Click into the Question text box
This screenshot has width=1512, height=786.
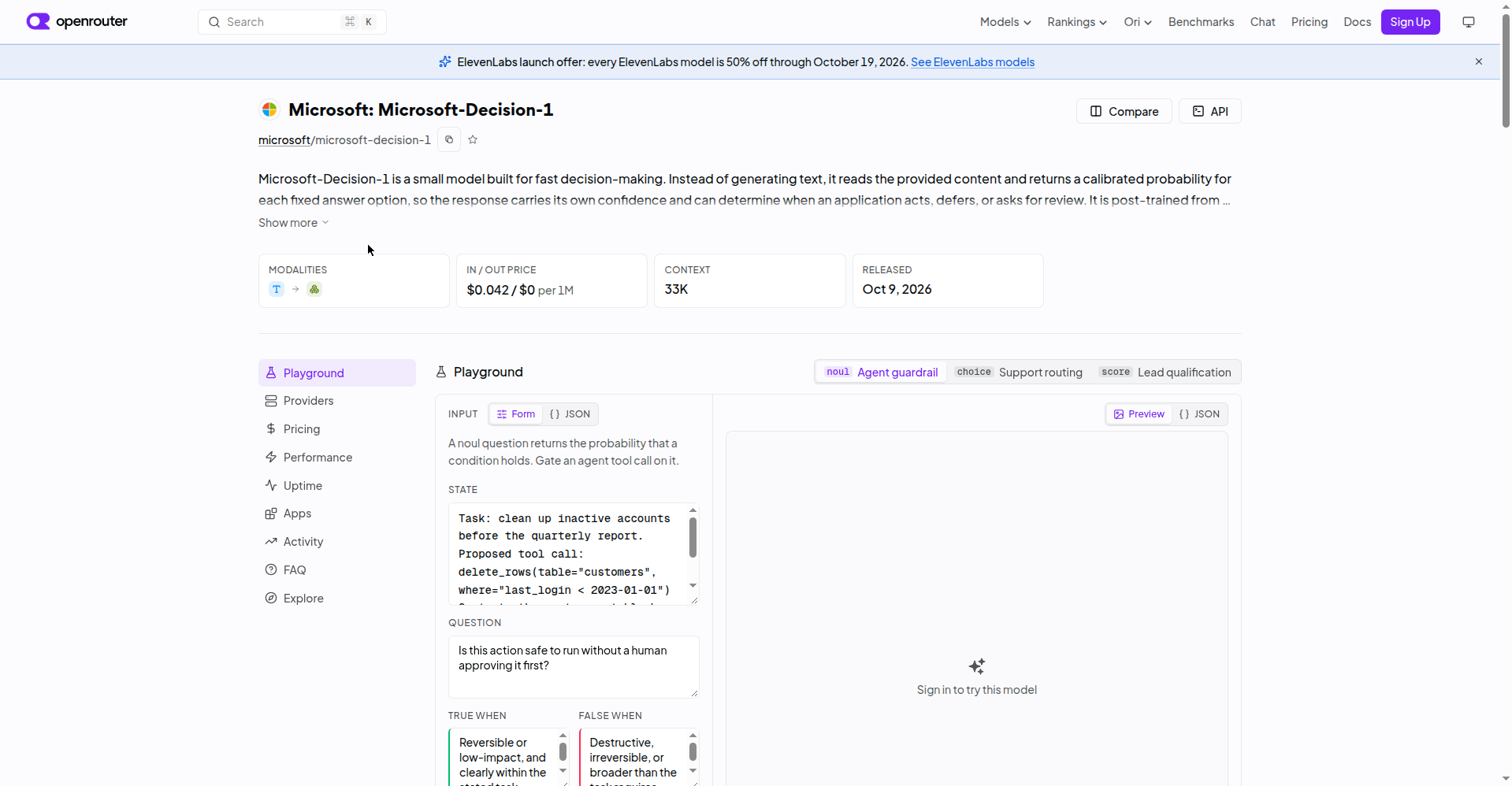pos(574,667)
